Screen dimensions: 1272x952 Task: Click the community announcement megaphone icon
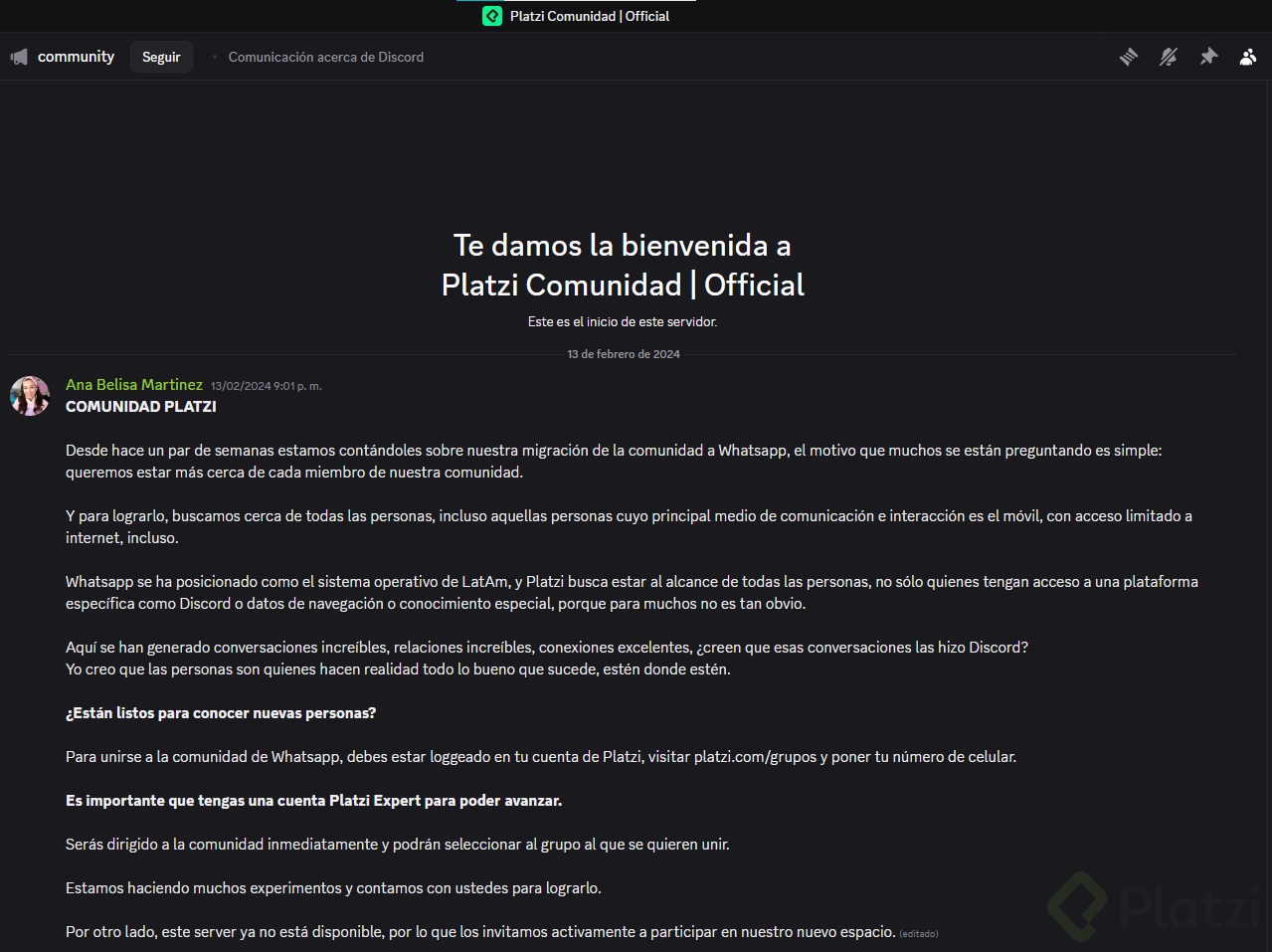pos(19,57)
